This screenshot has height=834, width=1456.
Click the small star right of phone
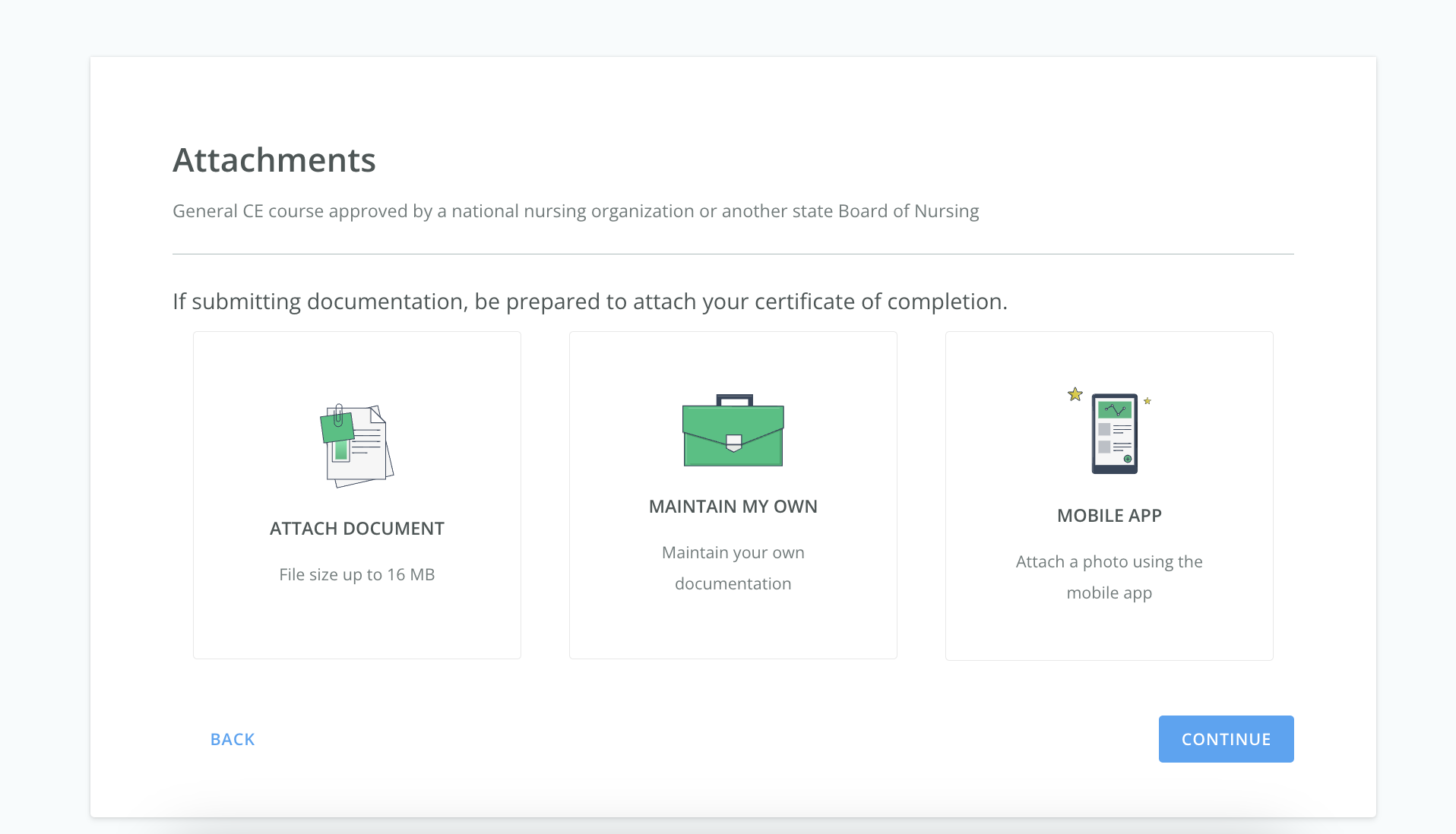pyautogui.click(x=1147, y=401)
